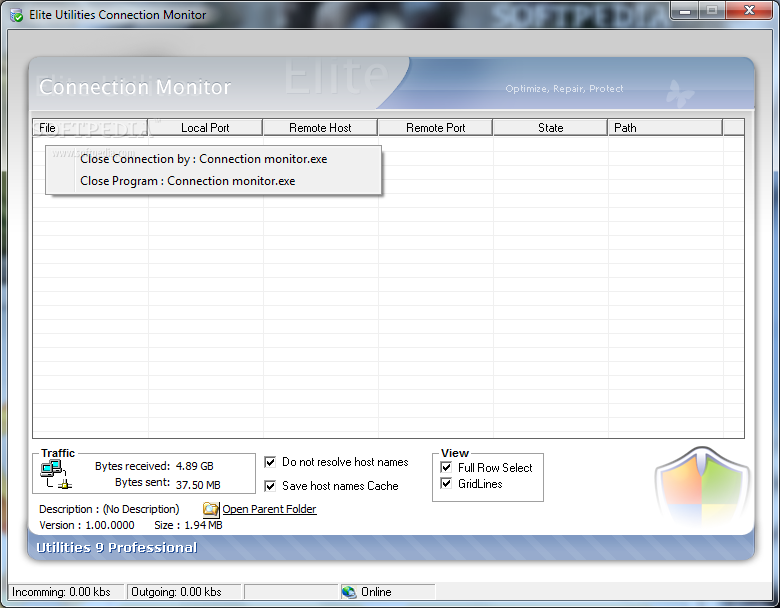Sort by Path column header
Screen dimensions: 780x608
[x=665, y=127]
